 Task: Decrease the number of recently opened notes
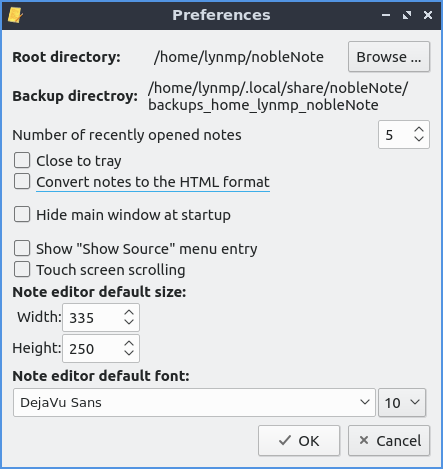pyautogui.click(x=419, y=139)
